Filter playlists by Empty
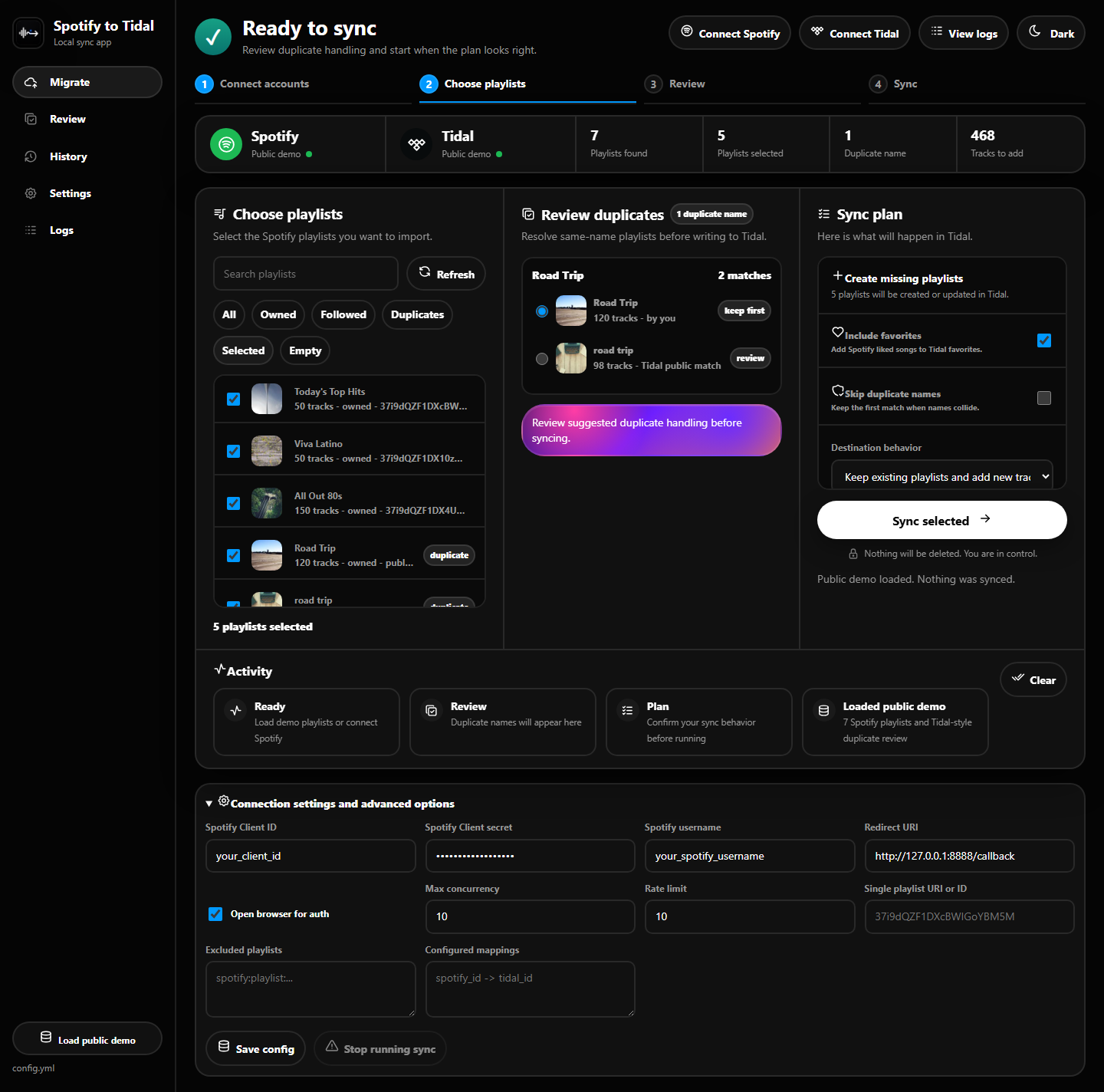The width and height of the screenshot is (1104, 1092). [305, 350]
